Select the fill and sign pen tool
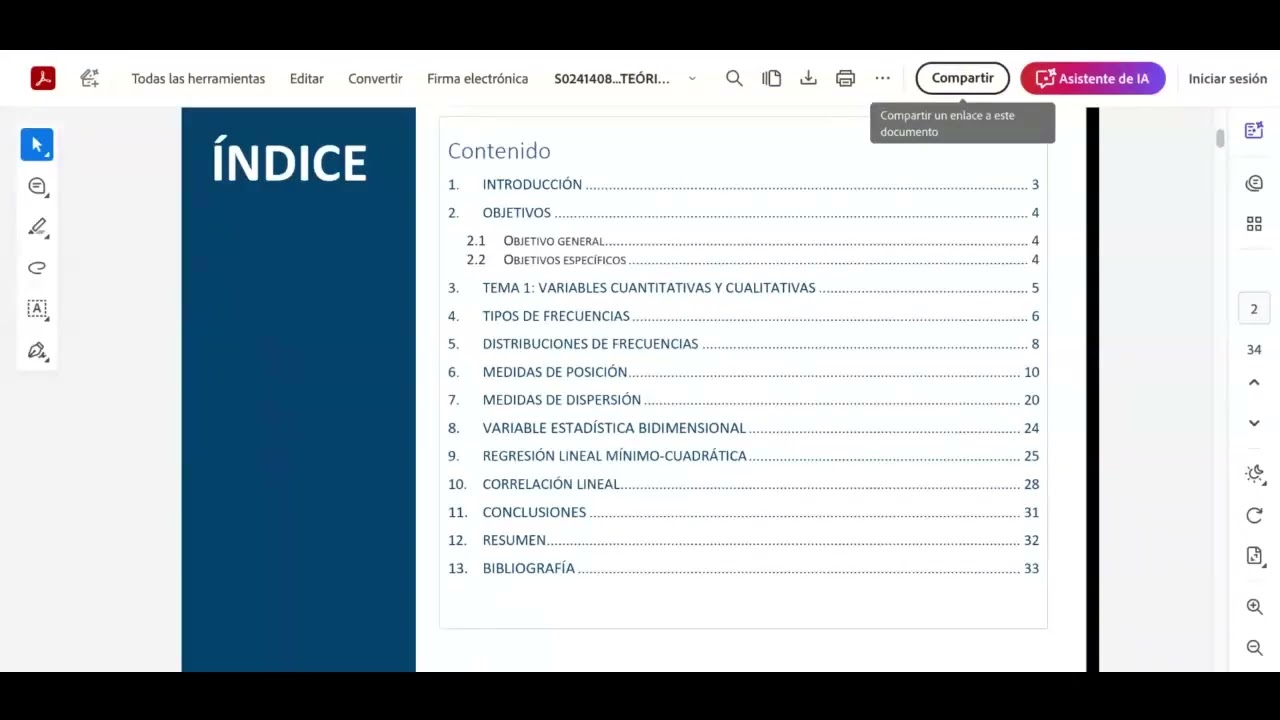 click(37, 351)
